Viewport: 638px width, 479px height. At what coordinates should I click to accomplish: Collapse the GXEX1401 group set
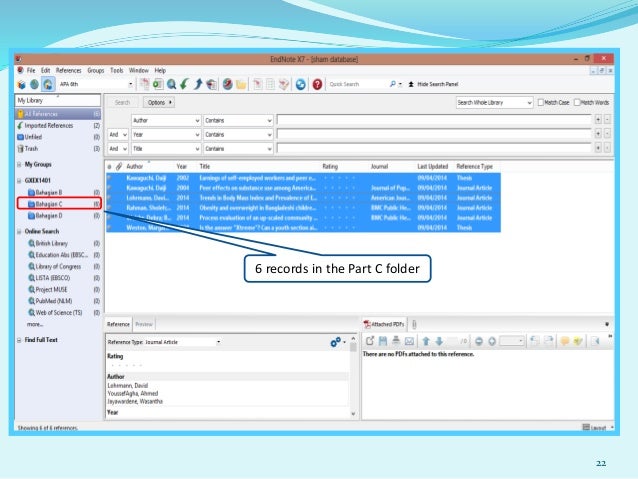coord(19,181)
